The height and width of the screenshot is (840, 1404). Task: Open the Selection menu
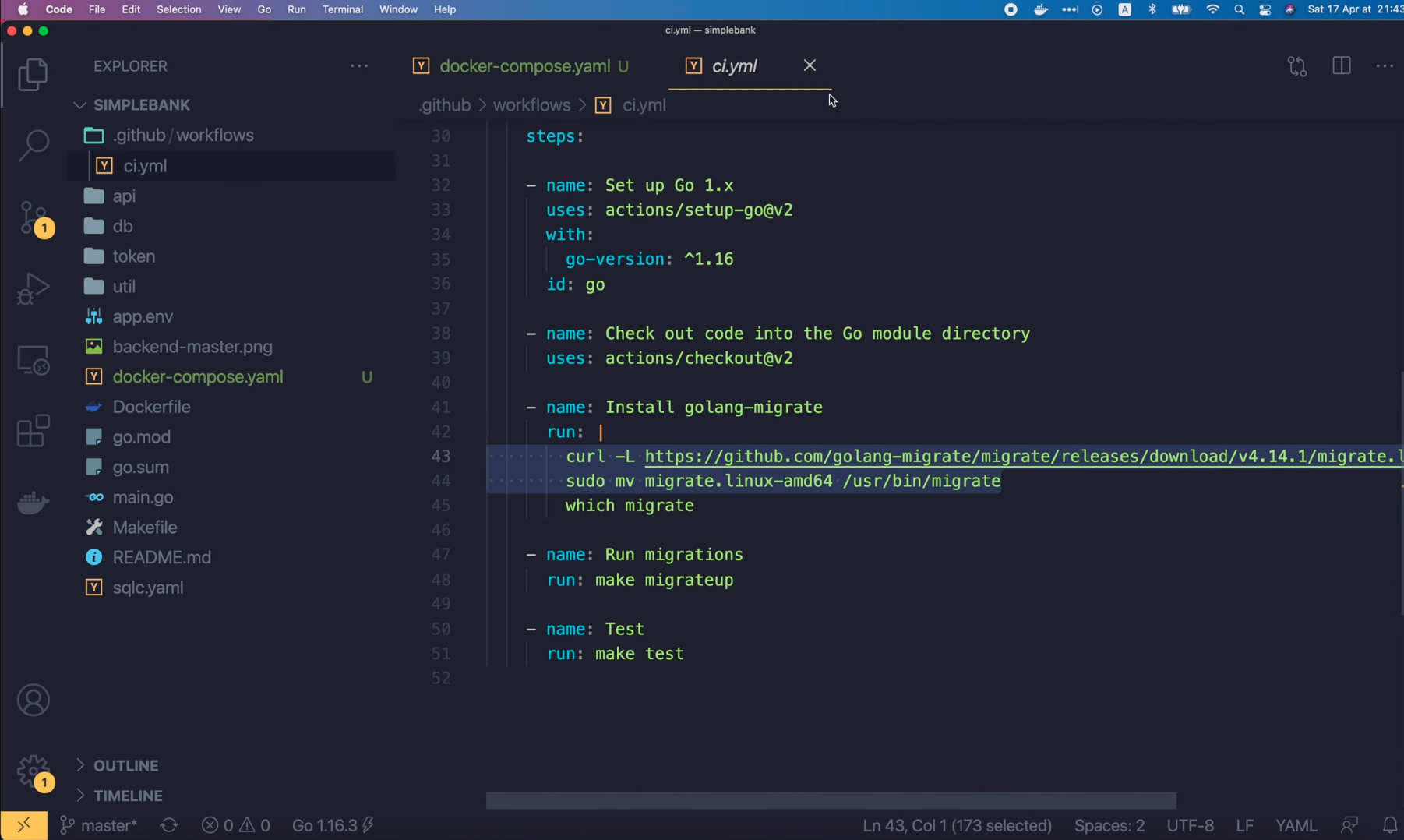point(178,9)
